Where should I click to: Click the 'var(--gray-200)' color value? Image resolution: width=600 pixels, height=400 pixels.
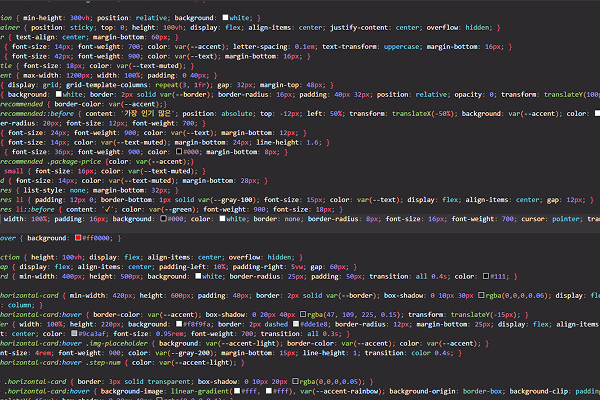click(x=185, y=353)
